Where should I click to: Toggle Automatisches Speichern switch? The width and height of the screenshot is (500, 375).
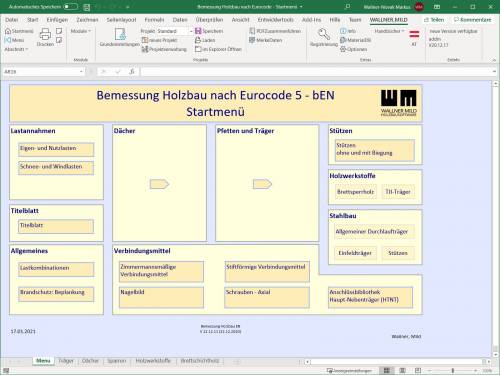click(70, 6)
